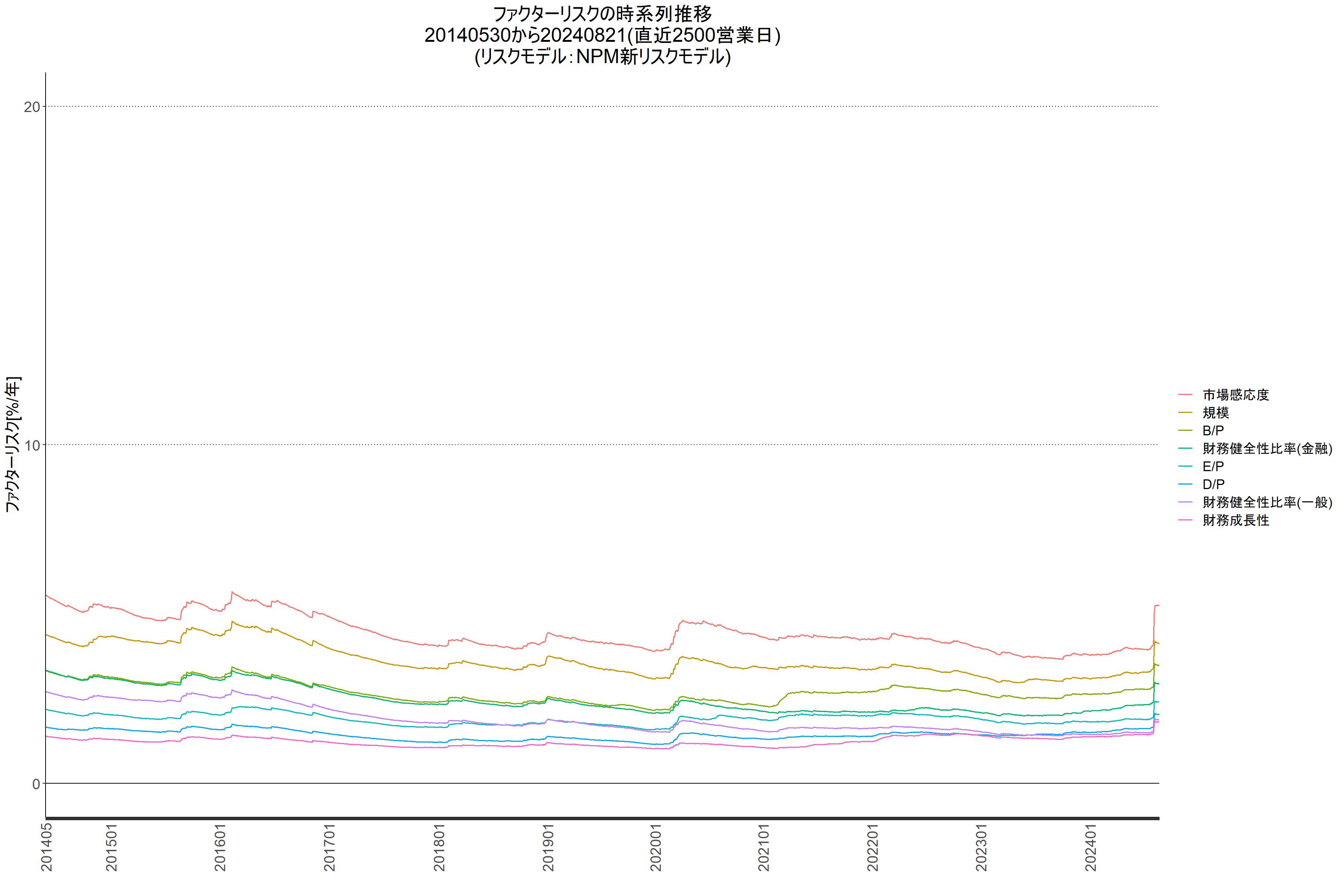
Task: Click the 202001 x-axis tick label
Action: pyautogui.click(x=656, y=847)
